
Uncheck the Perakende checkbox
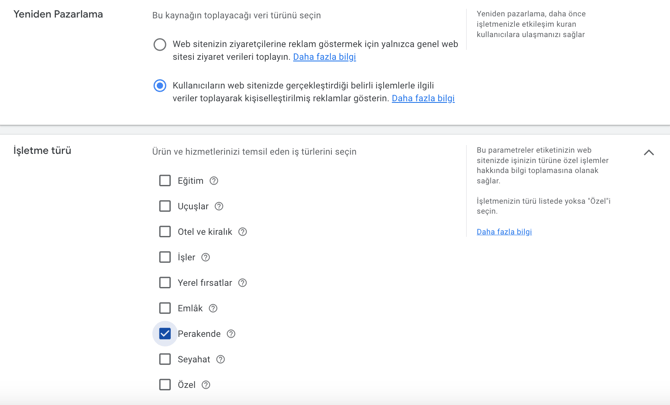165,334
